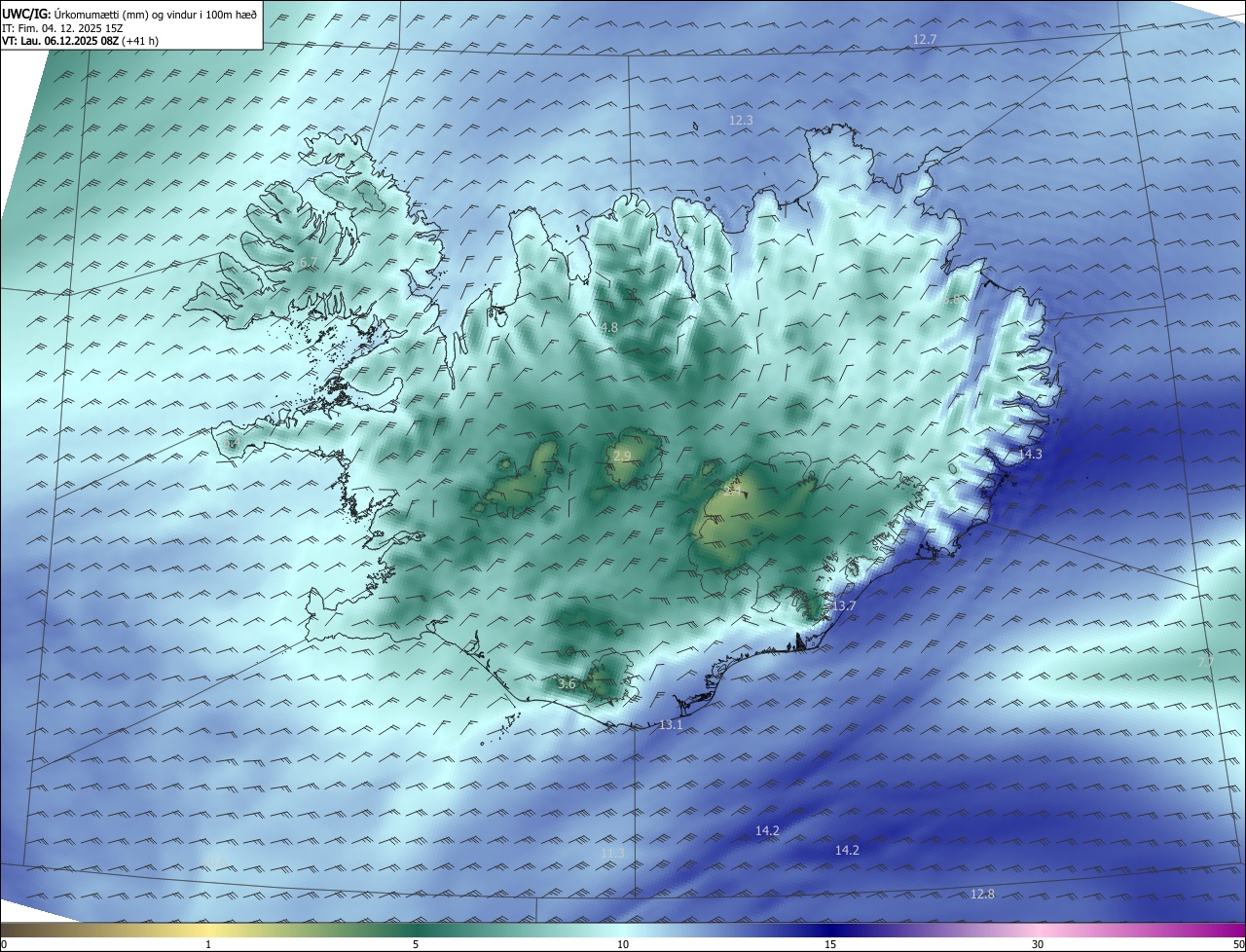1246x952 pixels.
Task: Click the map value 2.9
Action: click(622, 456)
